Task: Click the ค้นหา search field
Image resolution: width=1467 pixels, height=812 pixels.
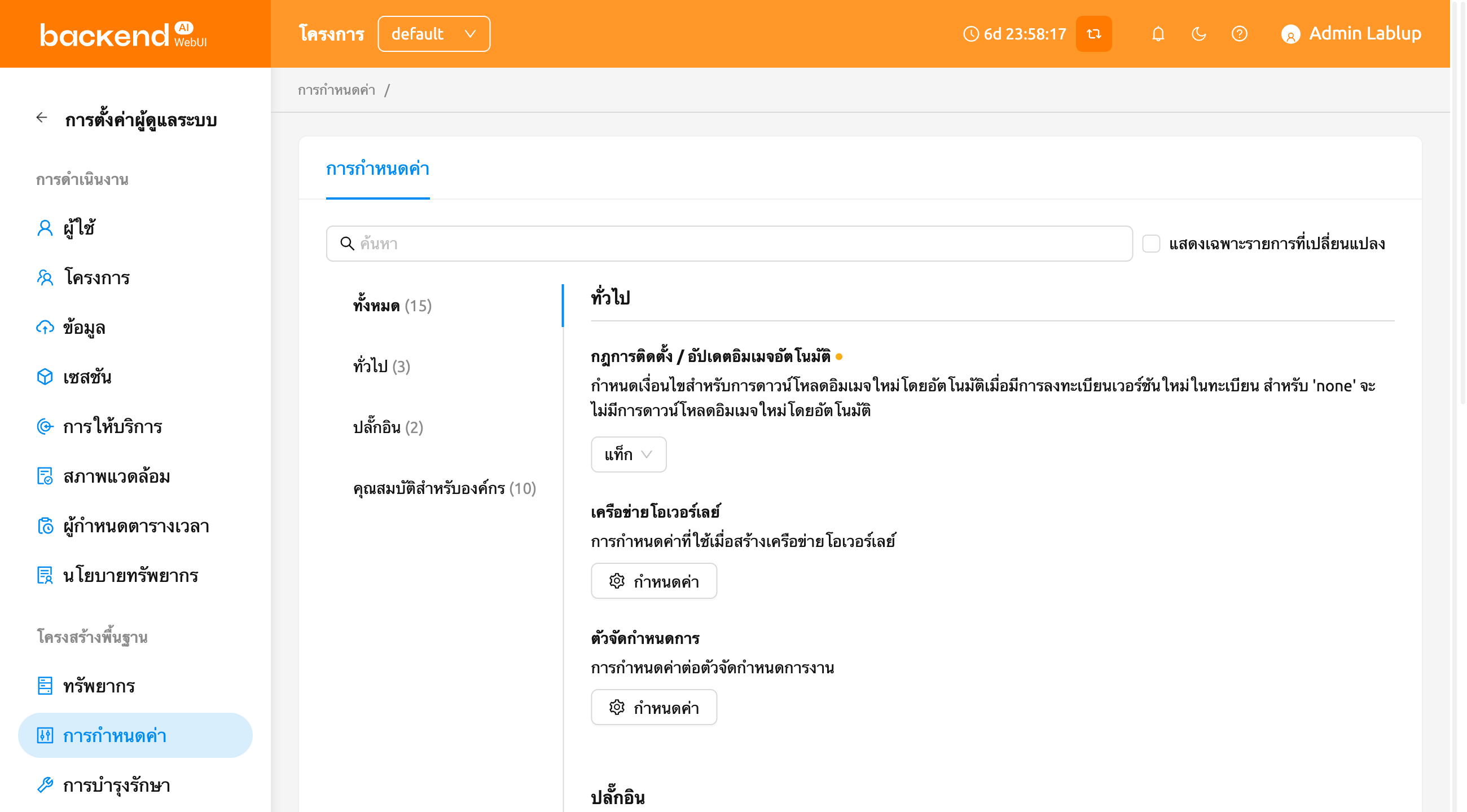Action: coord(729,244)
